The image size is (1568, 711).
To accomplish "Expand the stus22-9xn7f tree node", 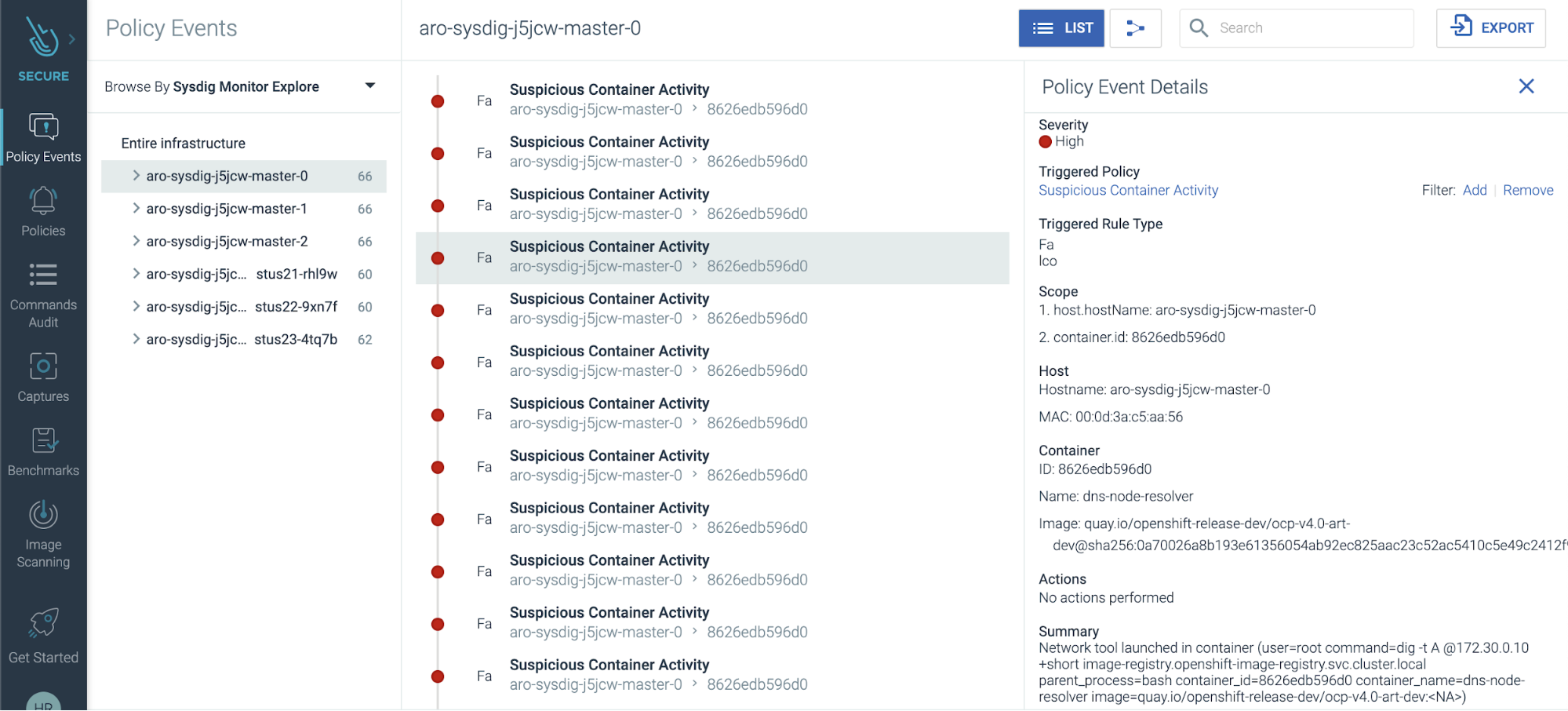I will tap(136, 307).
